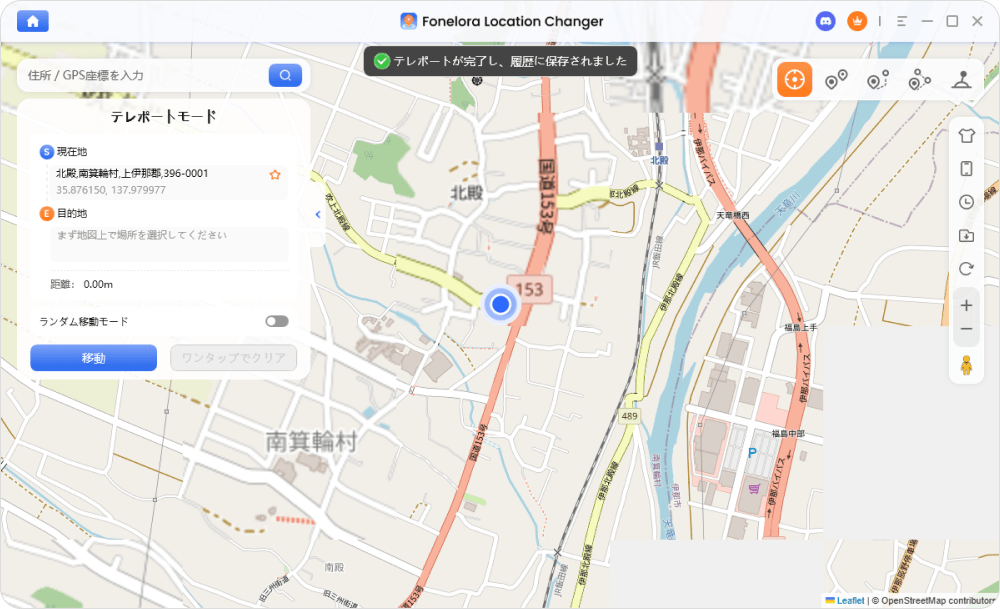The width and height of the screenshot is (1000, 609).
Task: Activate the joystick mode icon
Action: click(x=962, y=80)
